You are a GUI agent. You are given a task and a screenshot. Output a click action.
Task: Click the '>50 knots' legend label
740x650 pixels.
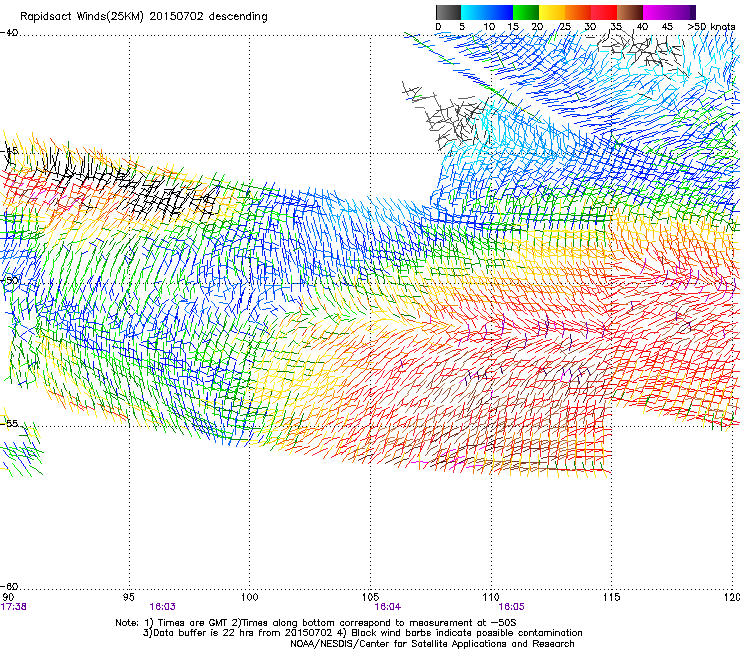[x=711, y=27]
